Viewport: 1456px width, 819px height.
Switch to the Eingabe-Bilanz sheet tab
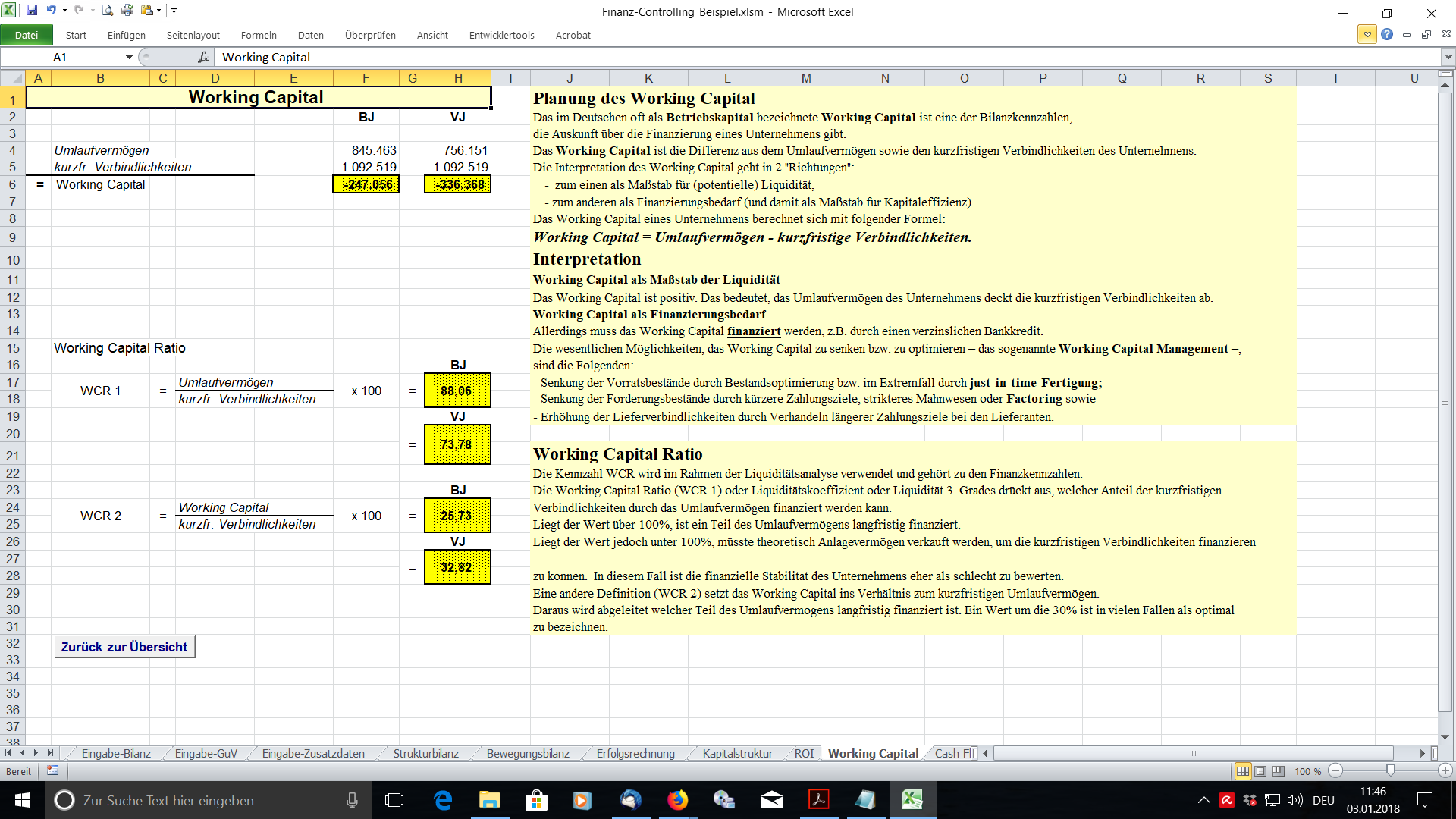pyautogui.click(x=116, y=753)
